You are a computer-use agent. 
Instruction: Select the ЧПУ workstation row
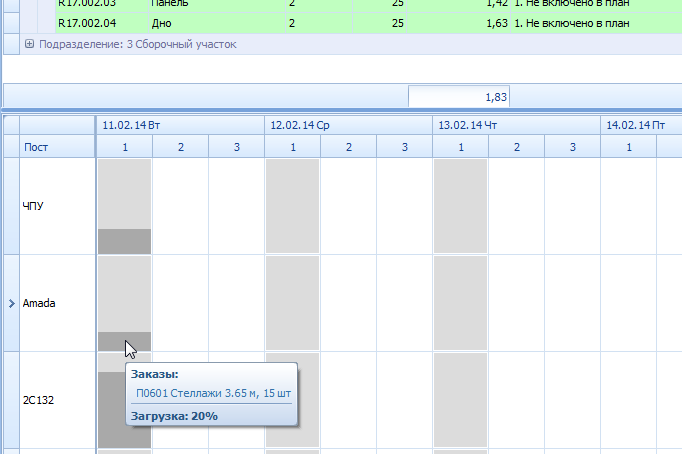[57, 206]
